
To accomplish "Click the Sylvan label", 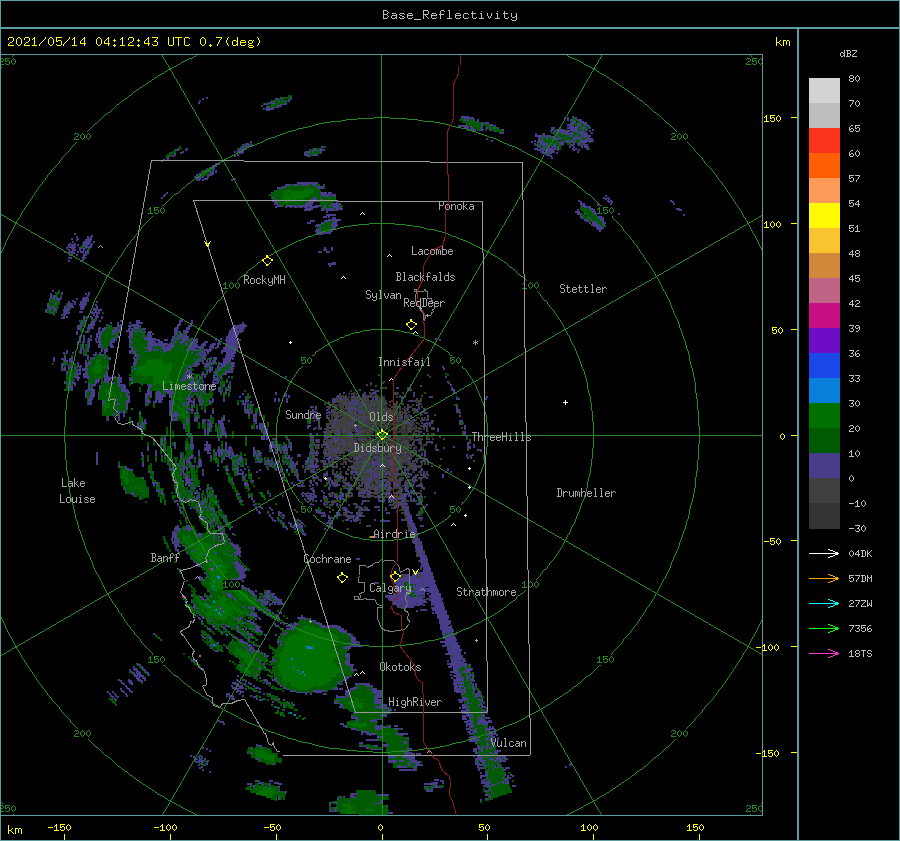I will coord(383,295).
